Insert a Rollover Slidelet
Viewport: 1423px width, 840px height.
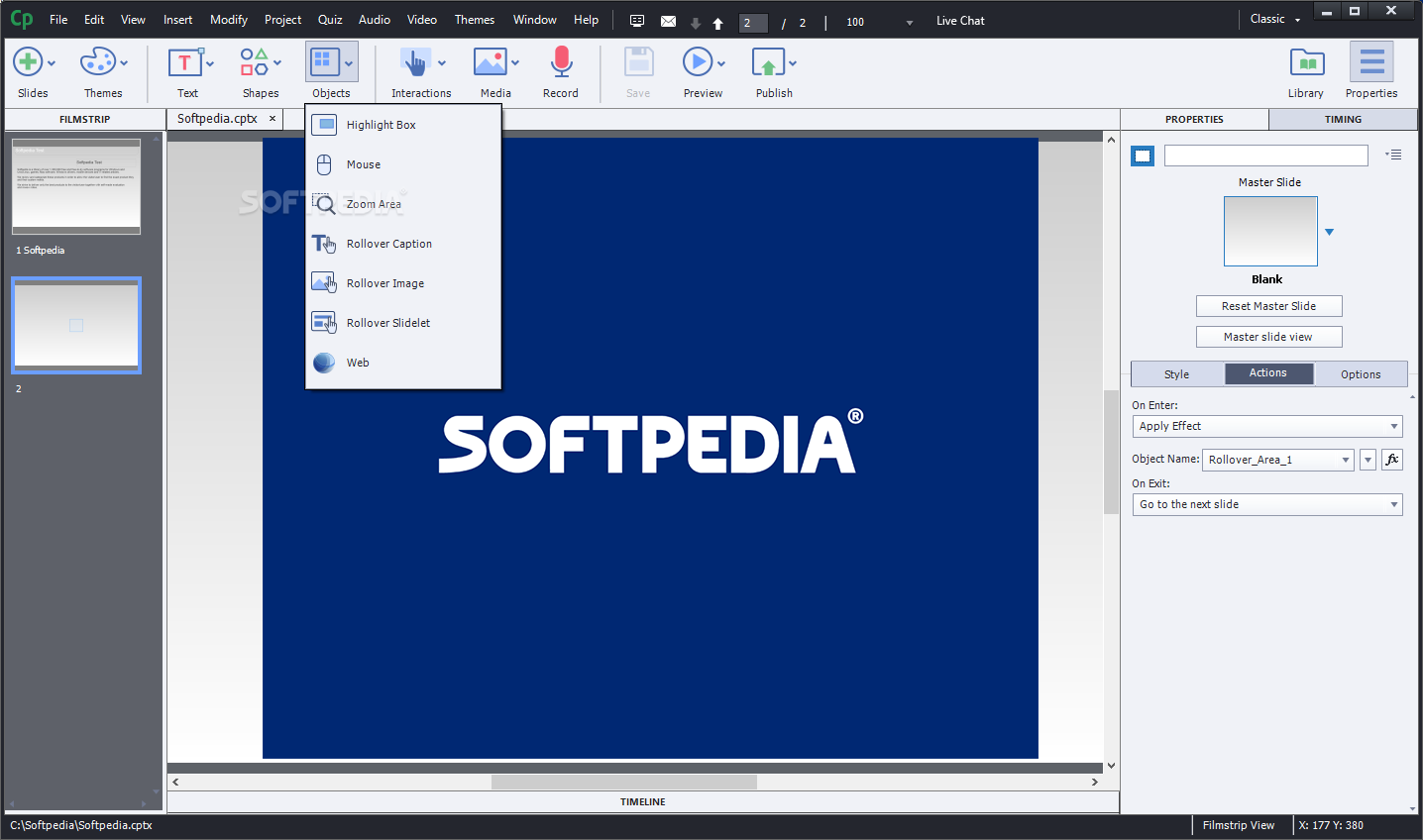pos(402,323)
